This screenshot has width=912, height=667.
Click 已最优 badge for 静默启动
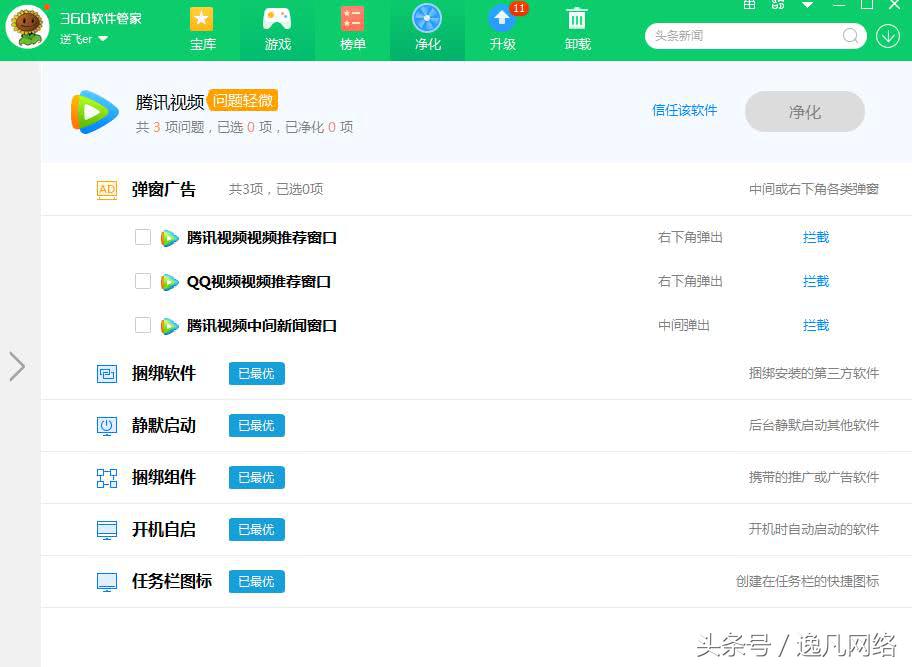click(x=256, y=426)
